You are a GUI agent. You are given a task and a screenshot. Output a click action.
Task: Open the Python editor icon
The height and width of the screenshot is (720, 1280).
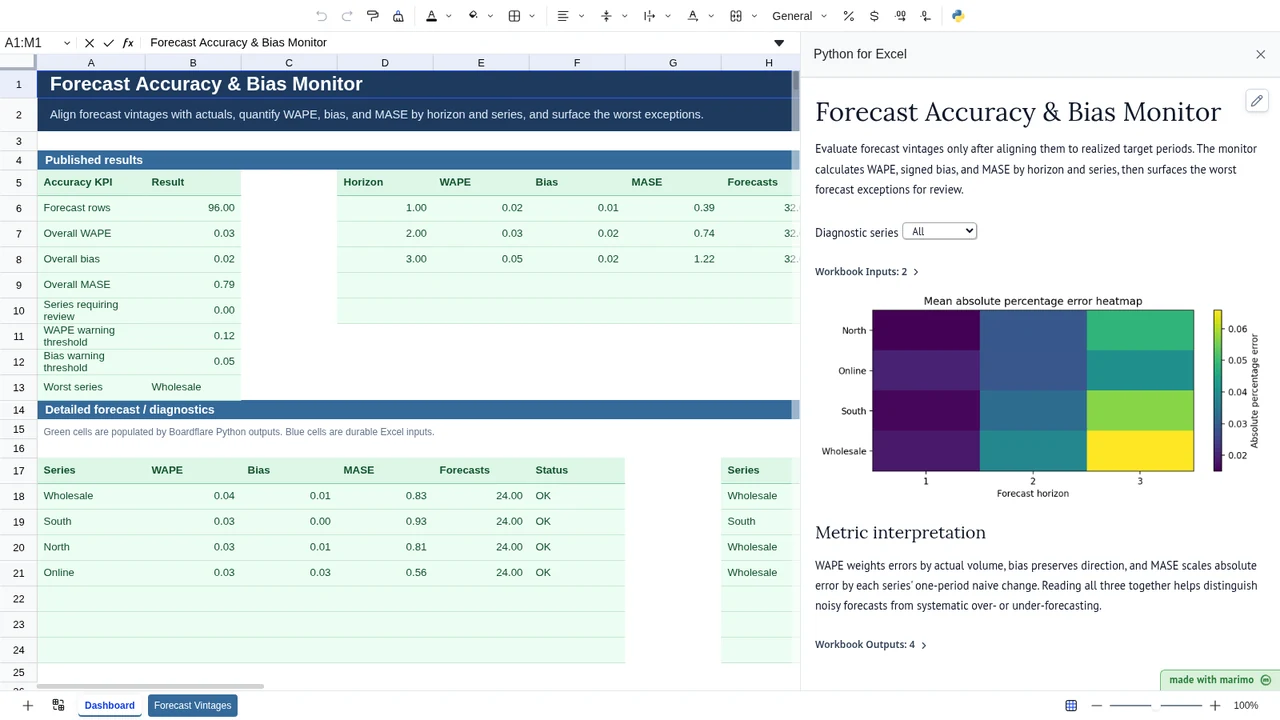(958, 16)
